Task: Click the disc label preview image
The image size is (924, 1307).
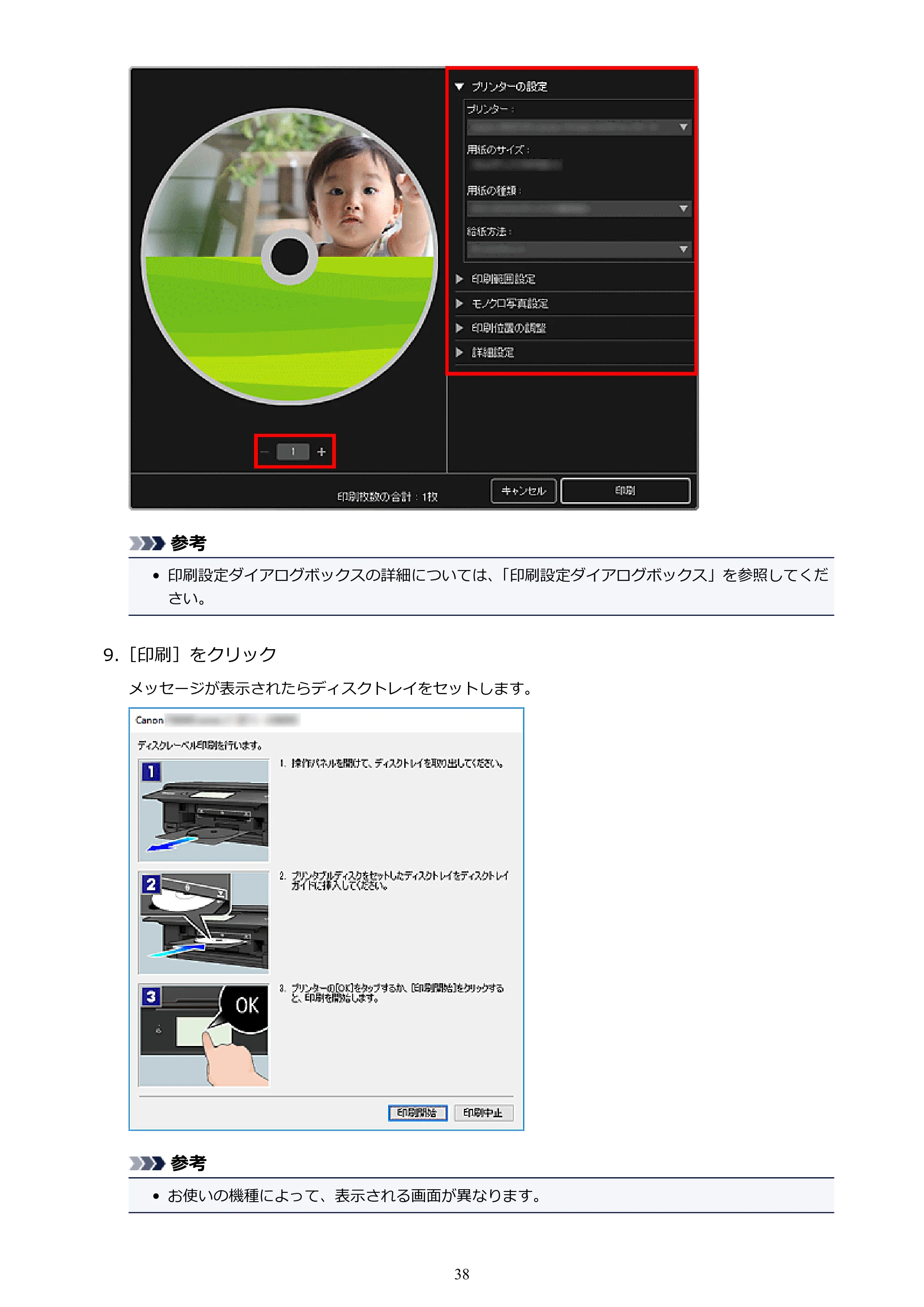Action: pos(289,257)
